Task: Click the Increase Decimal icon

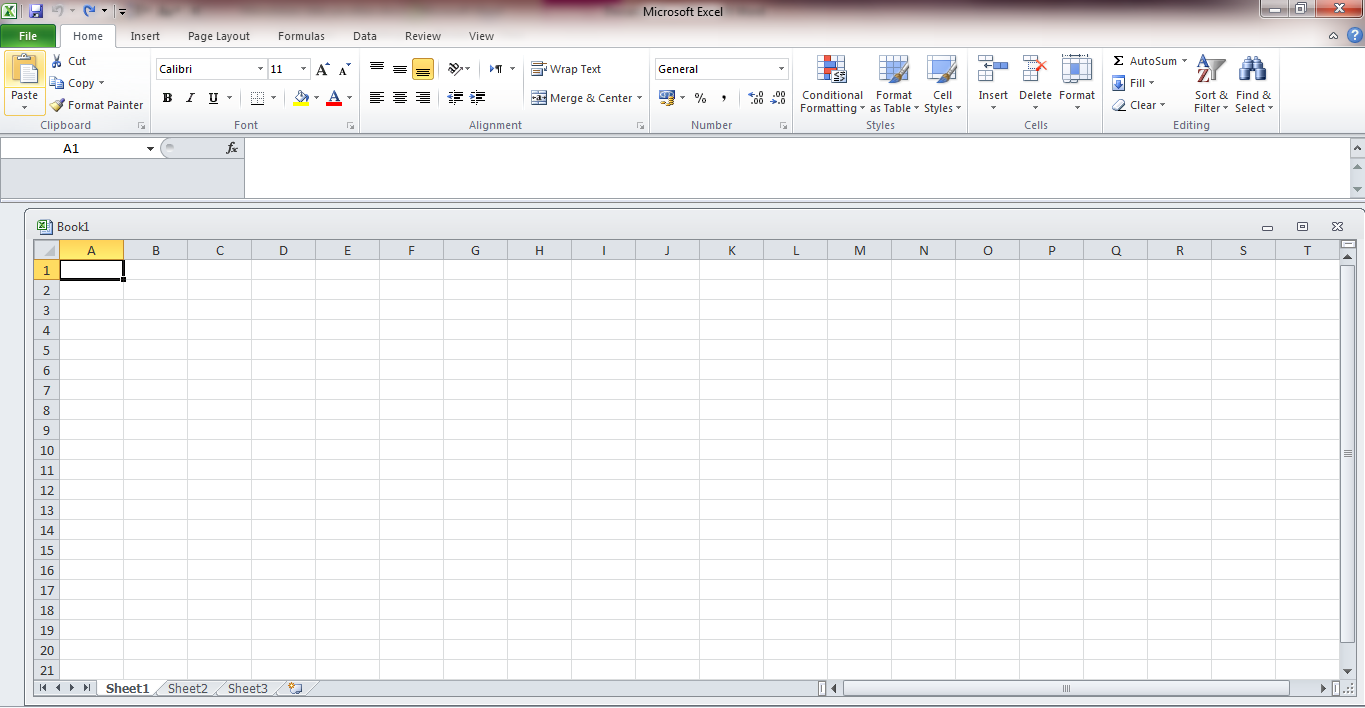Action: (755, 98)
